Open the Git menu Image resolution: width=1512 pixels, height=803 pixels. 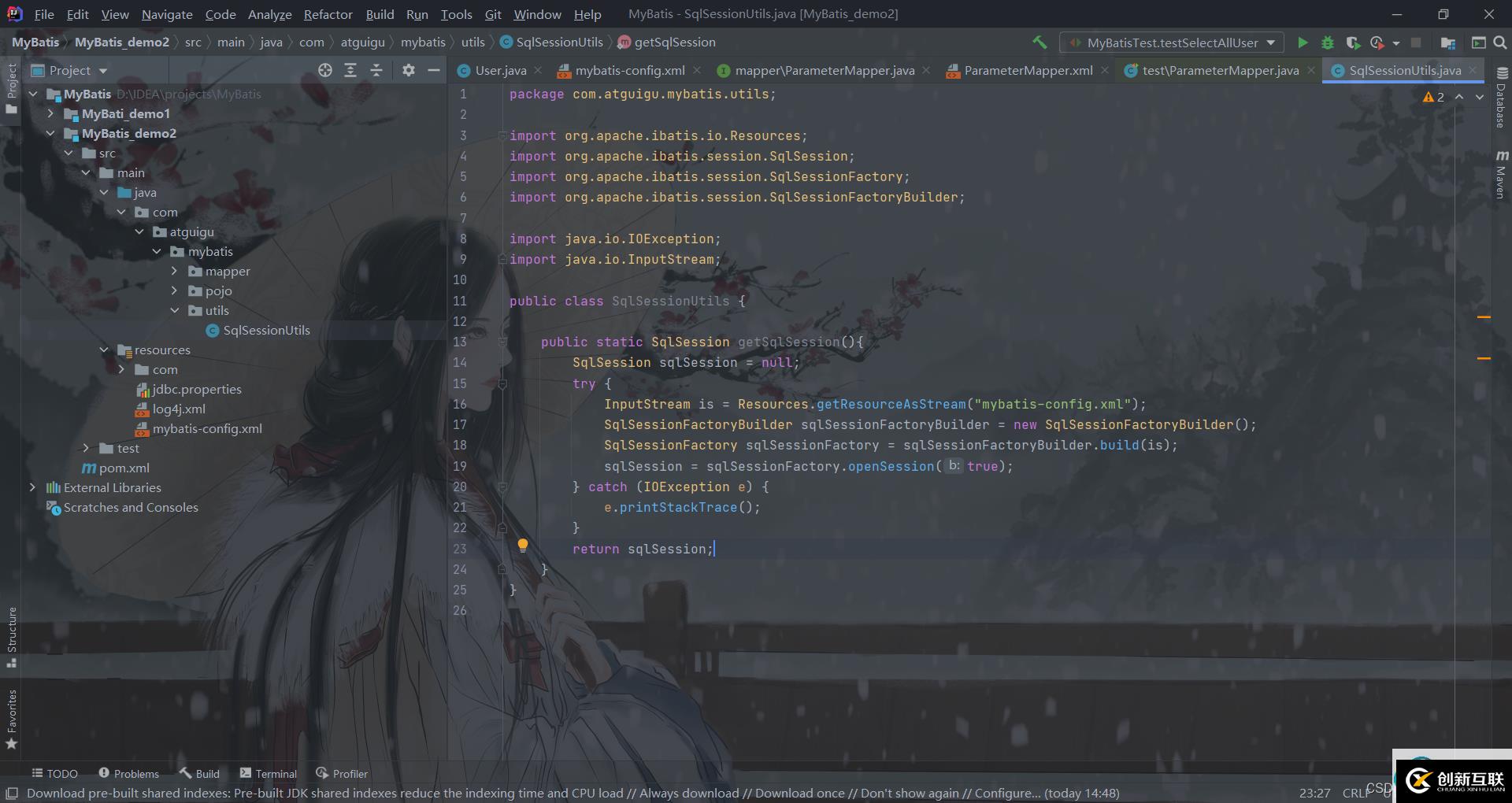(x=493, y=14)
